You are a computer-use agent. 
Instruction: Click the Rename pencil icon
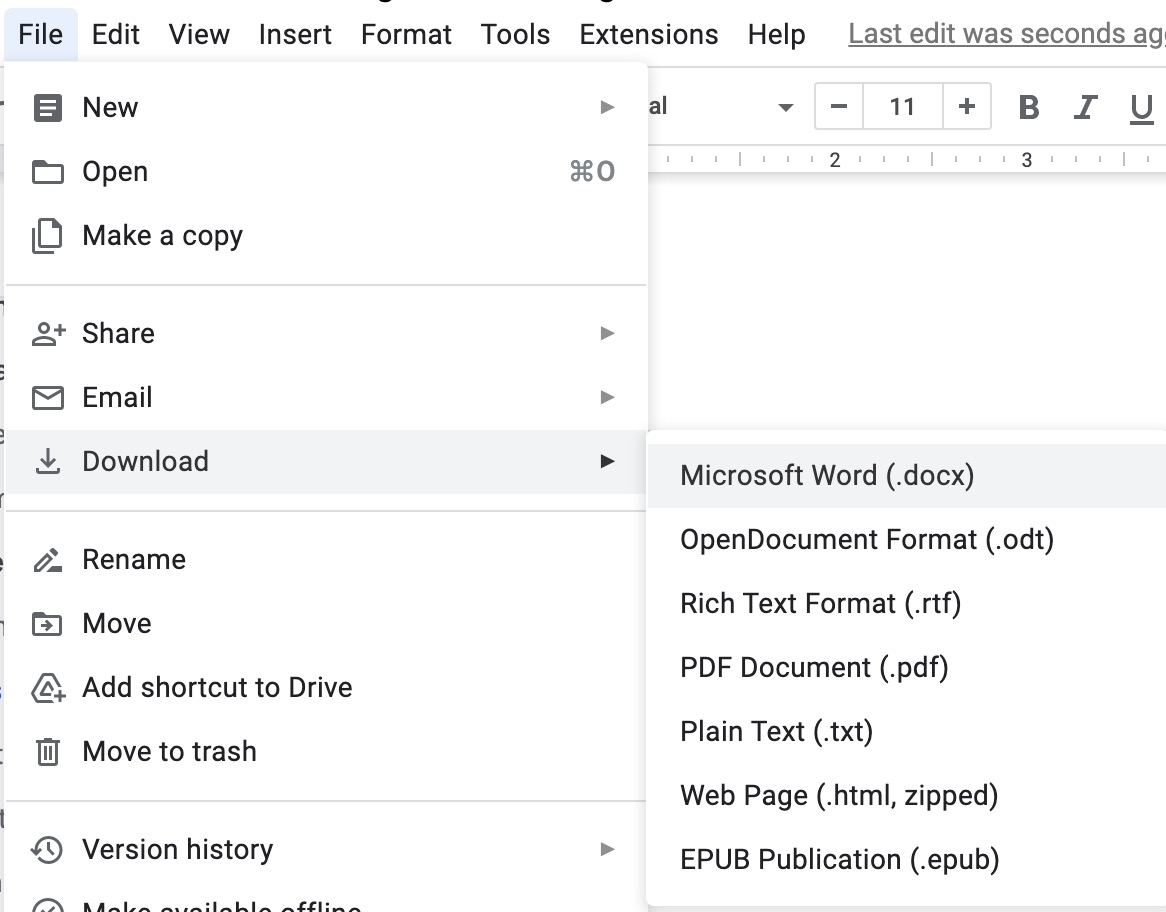pyautogui.click(x=47, y=559)
